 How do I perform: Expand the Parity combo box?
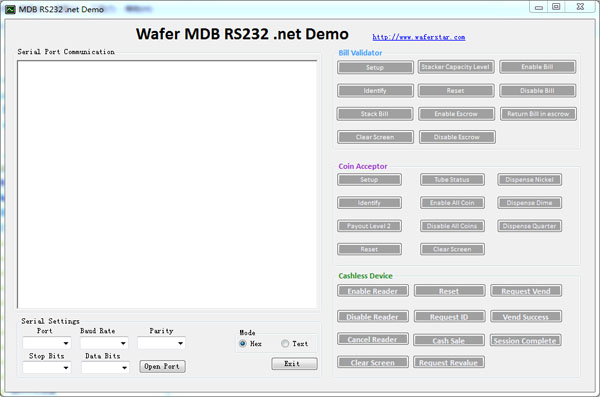(161, 343)
